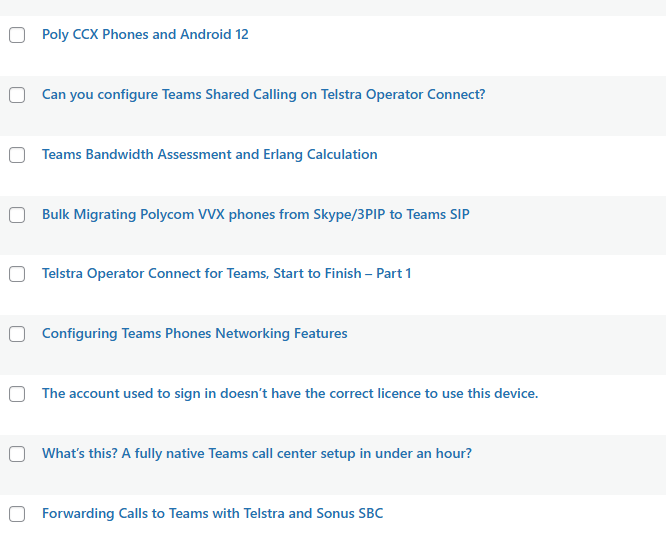Tick checkbox for Forwarding Calls to Teams post
The image size is (666, 535).
click(x=17, y=514)
